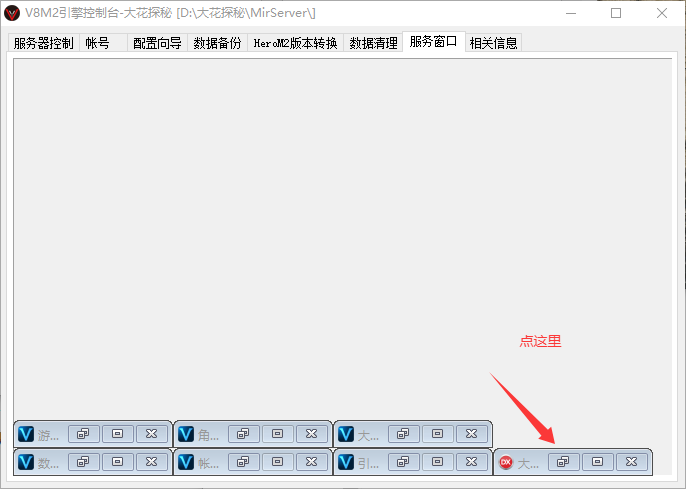The width and height of the screenshot is (686, 489).
Task: Restore the minimized 帐... window
Action: [x=243, y=462]
